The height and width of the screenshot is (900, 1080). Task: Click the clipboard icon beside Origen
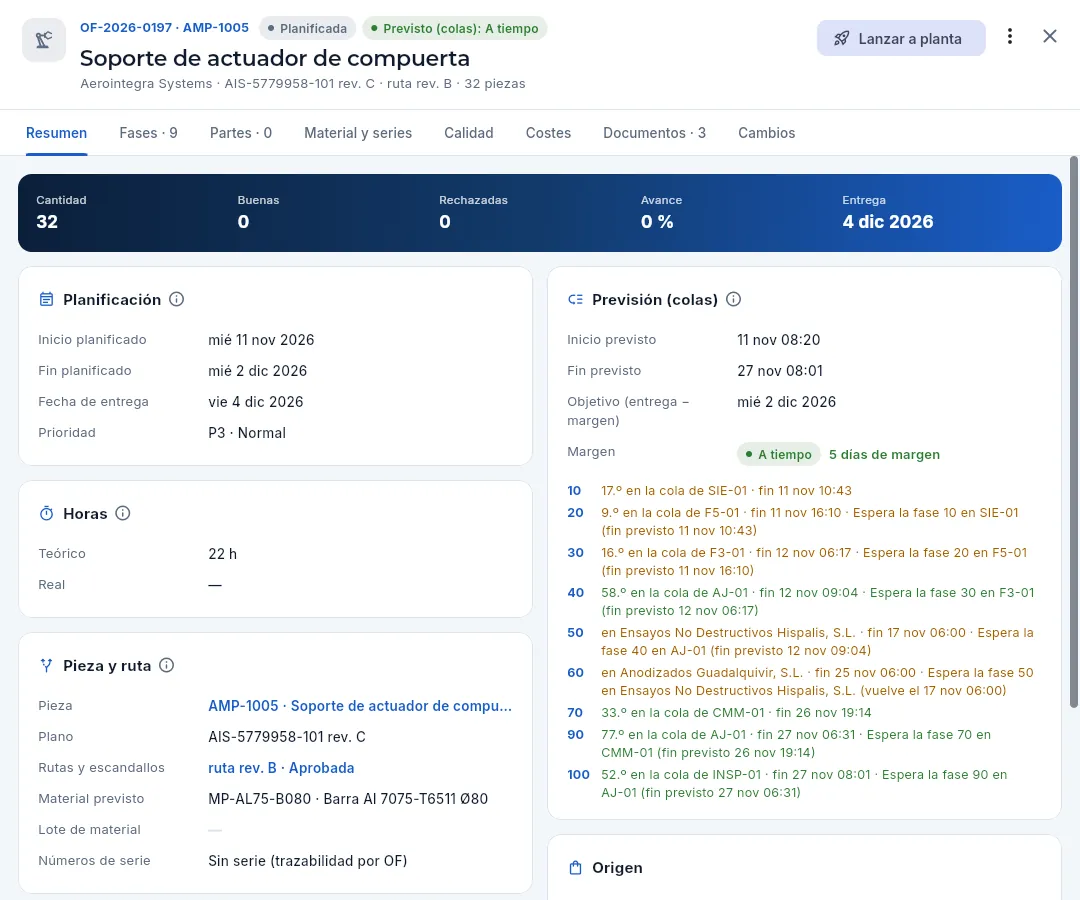point(575,868)
